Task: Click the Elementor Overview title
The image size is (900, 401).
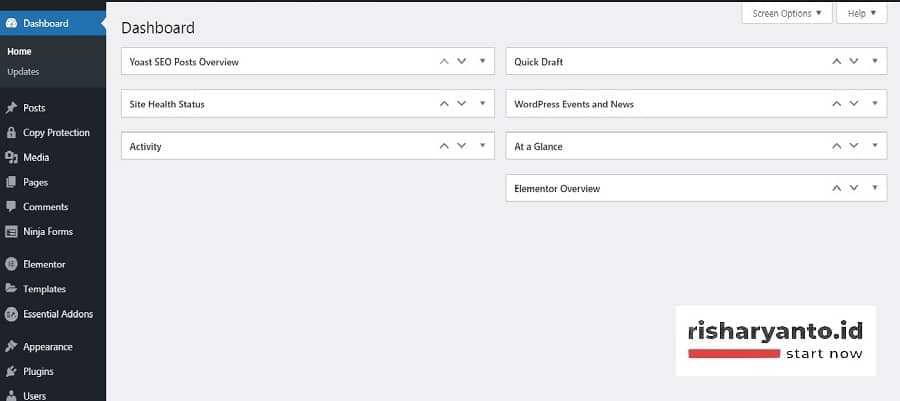Action: pyautogui.click(x=557, y=189)
